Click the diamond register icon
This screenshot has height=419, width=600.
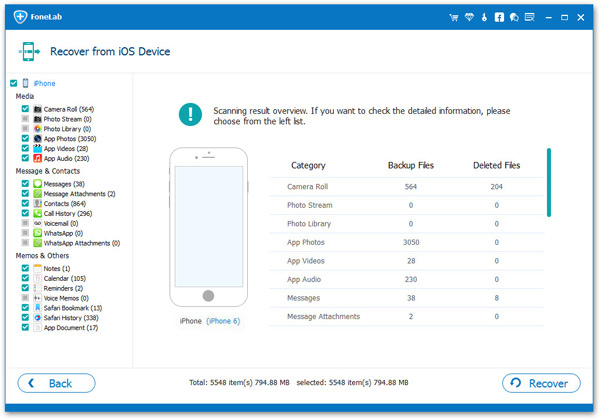coord(469,17)
